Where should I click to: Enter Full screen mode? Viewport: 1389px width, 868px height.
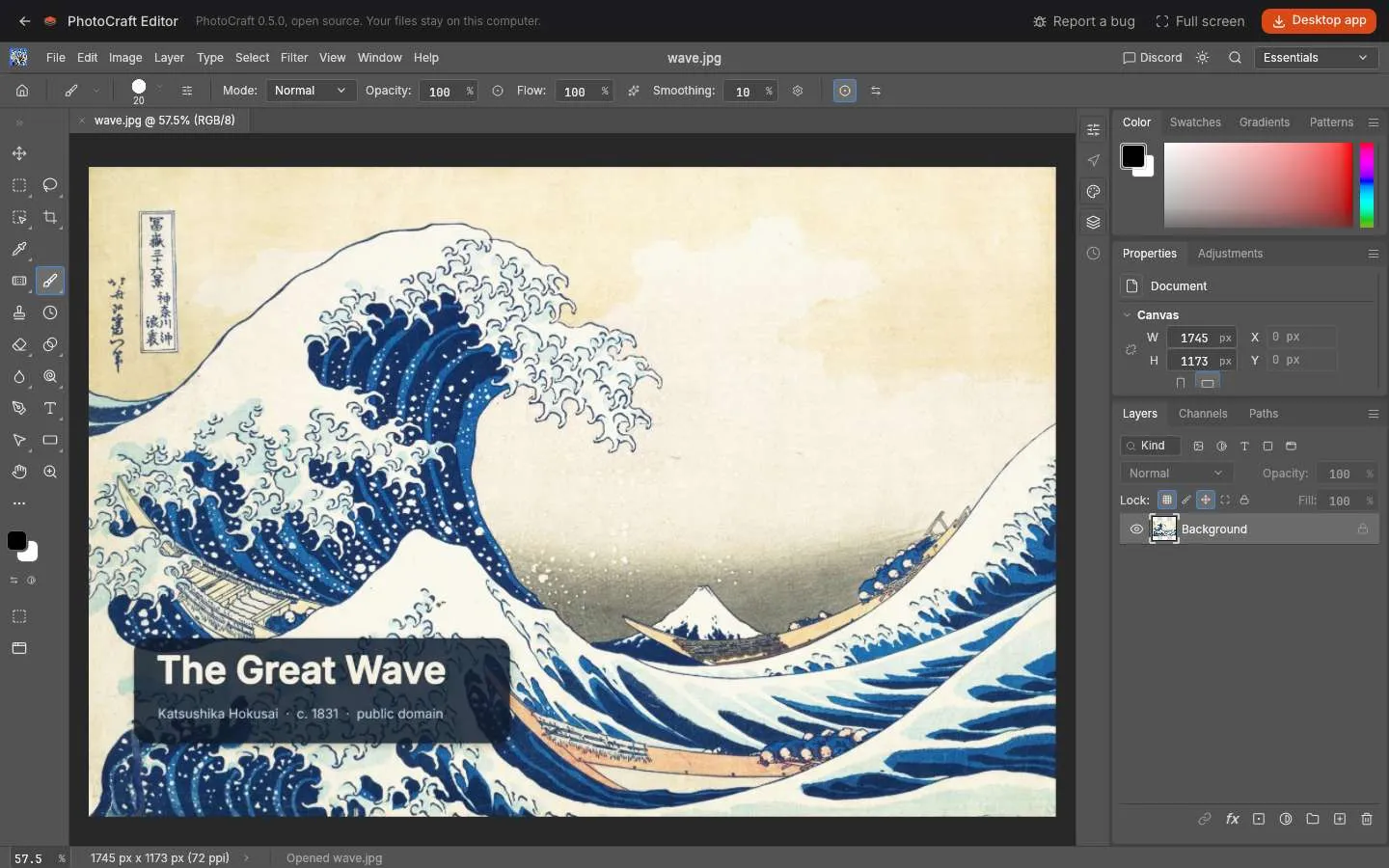pyautogui.click(x=1200, y=21)
